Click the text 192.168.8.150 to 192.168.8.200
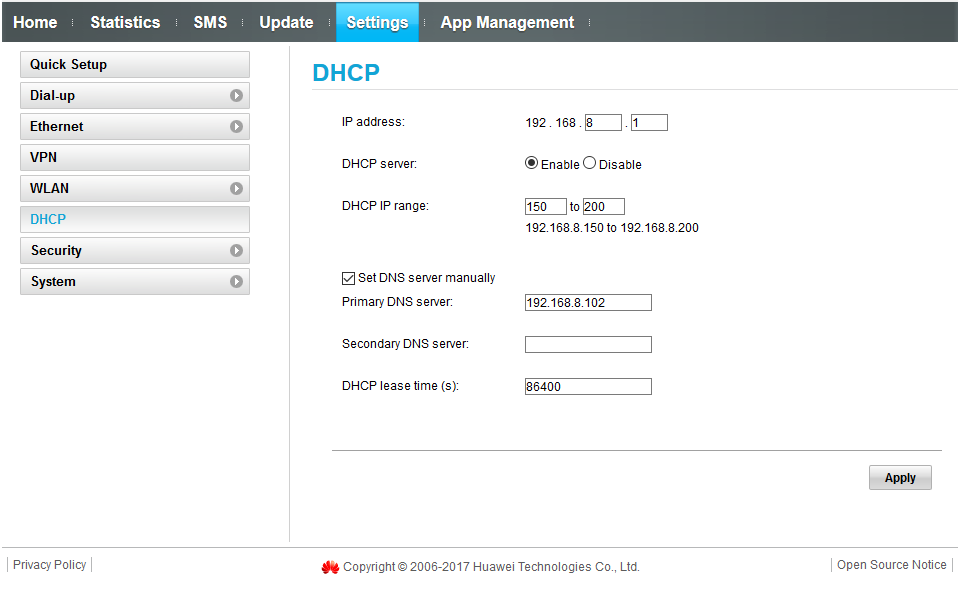This screenshot has width=960, height=589. [612, 228]
